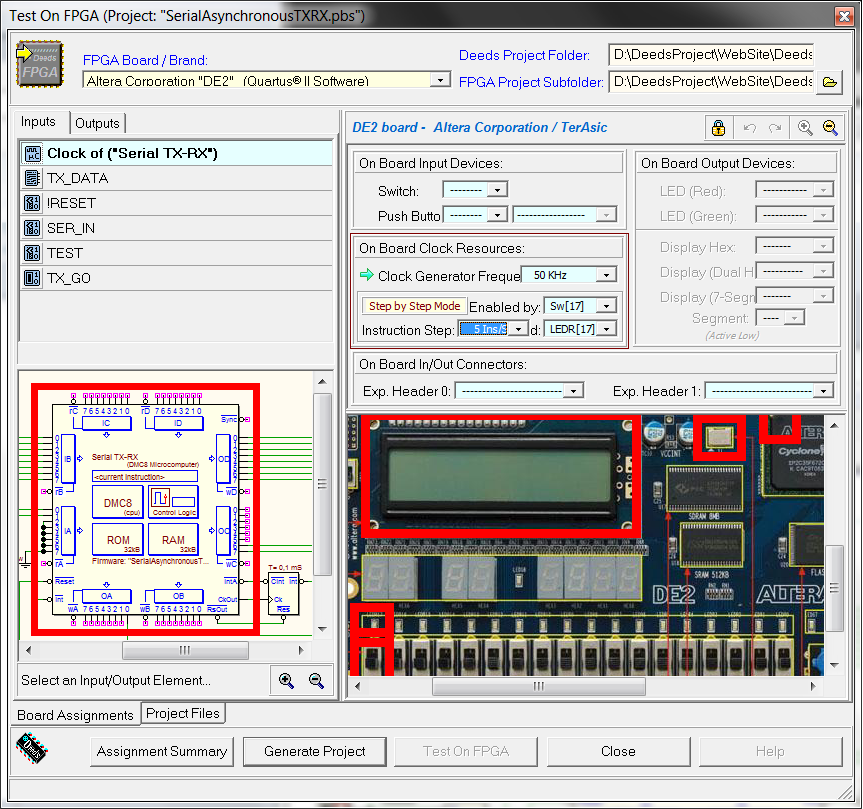Viewport: 863px width, 809px height.
Task: Click the Close button at the bottom
Action: click(x=618, y=751)
